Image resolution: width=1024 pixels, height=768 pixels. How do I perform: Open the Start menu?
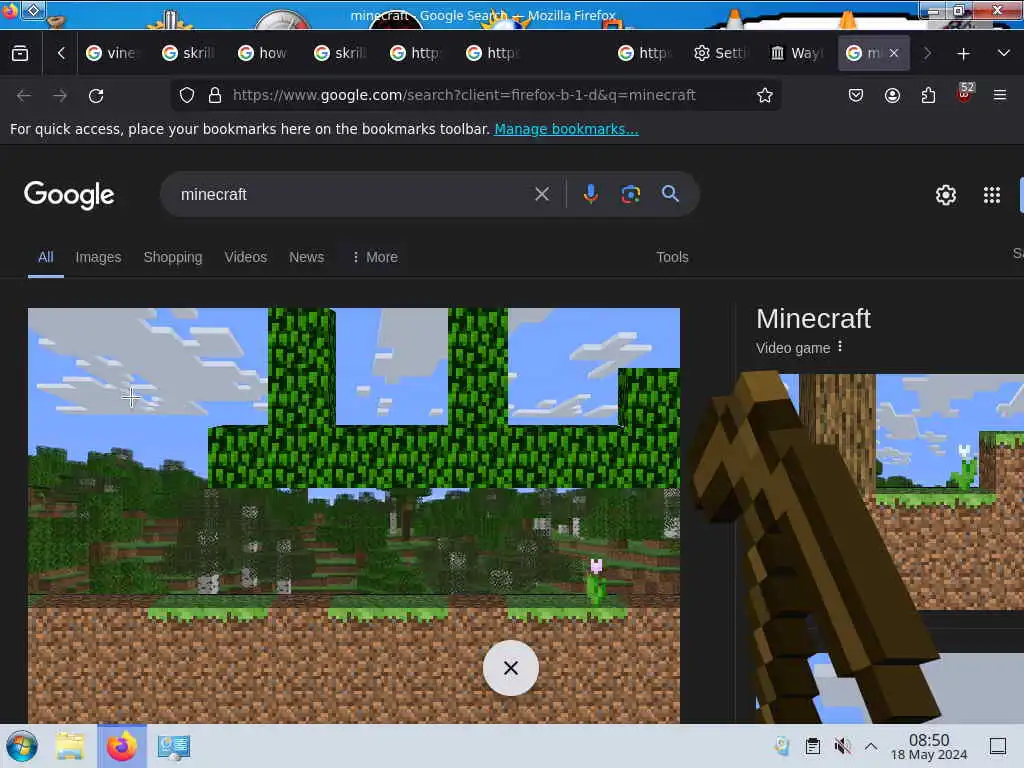[22, 746]
